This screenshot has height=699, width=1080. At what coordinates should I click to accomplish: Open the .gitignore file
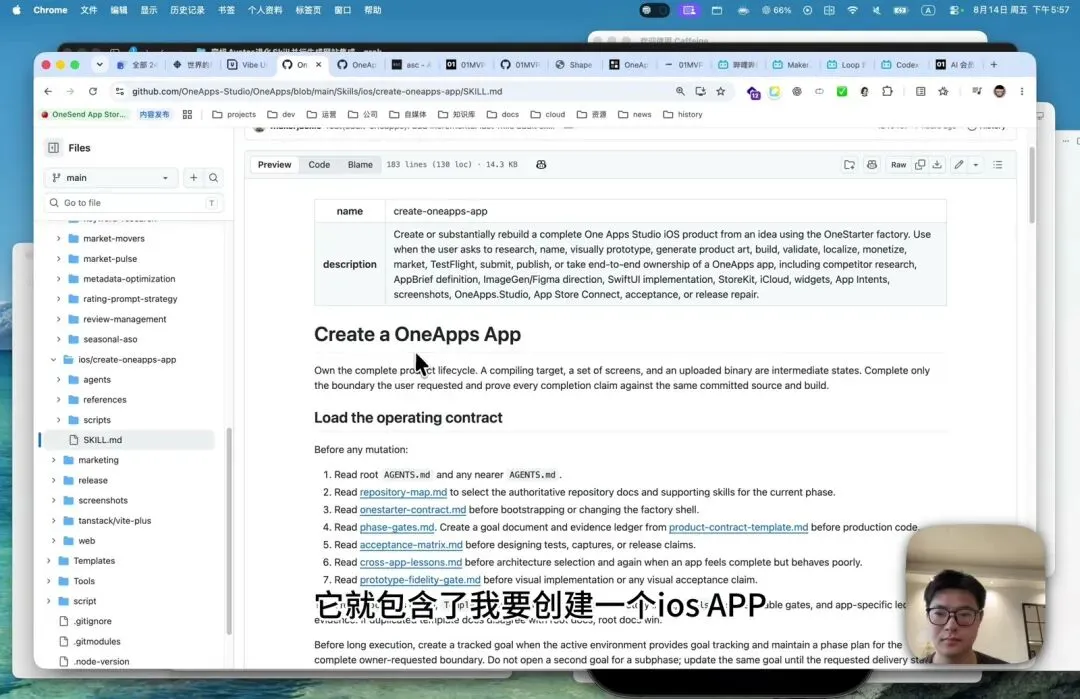[x=92, y=620]
